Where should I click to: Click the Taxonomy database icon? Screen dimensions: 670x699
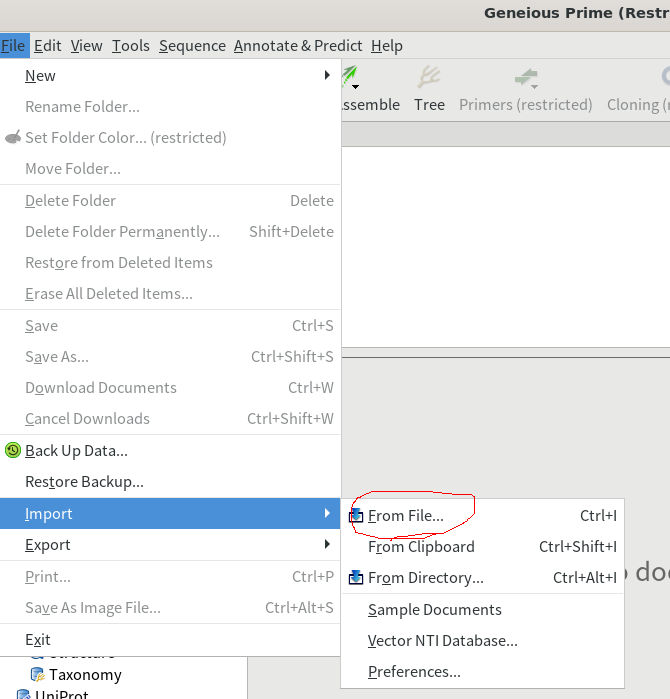37,674
